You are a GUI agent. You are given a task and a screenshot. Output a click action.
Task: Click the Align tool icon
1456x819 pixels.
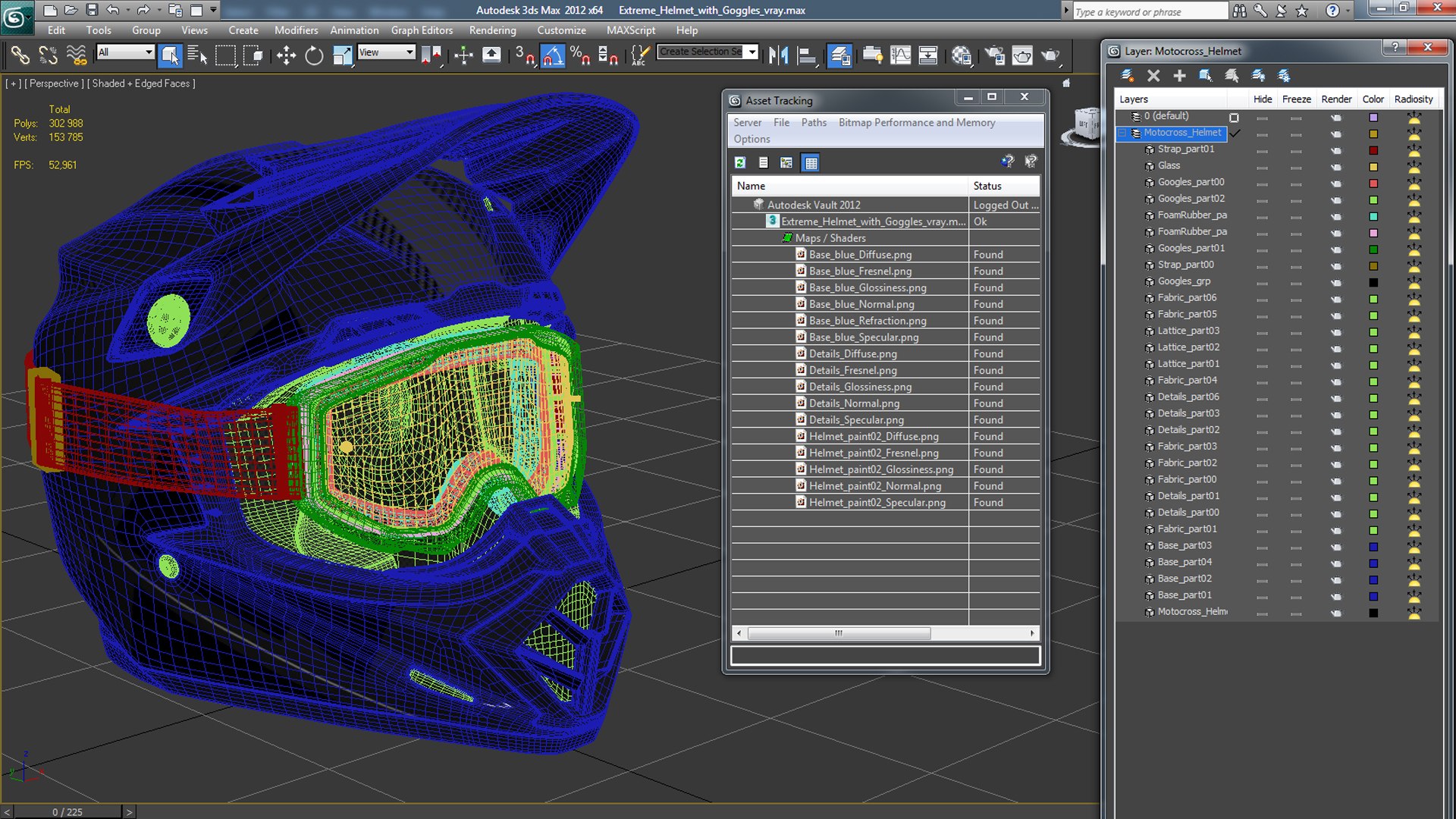[807, 55]
